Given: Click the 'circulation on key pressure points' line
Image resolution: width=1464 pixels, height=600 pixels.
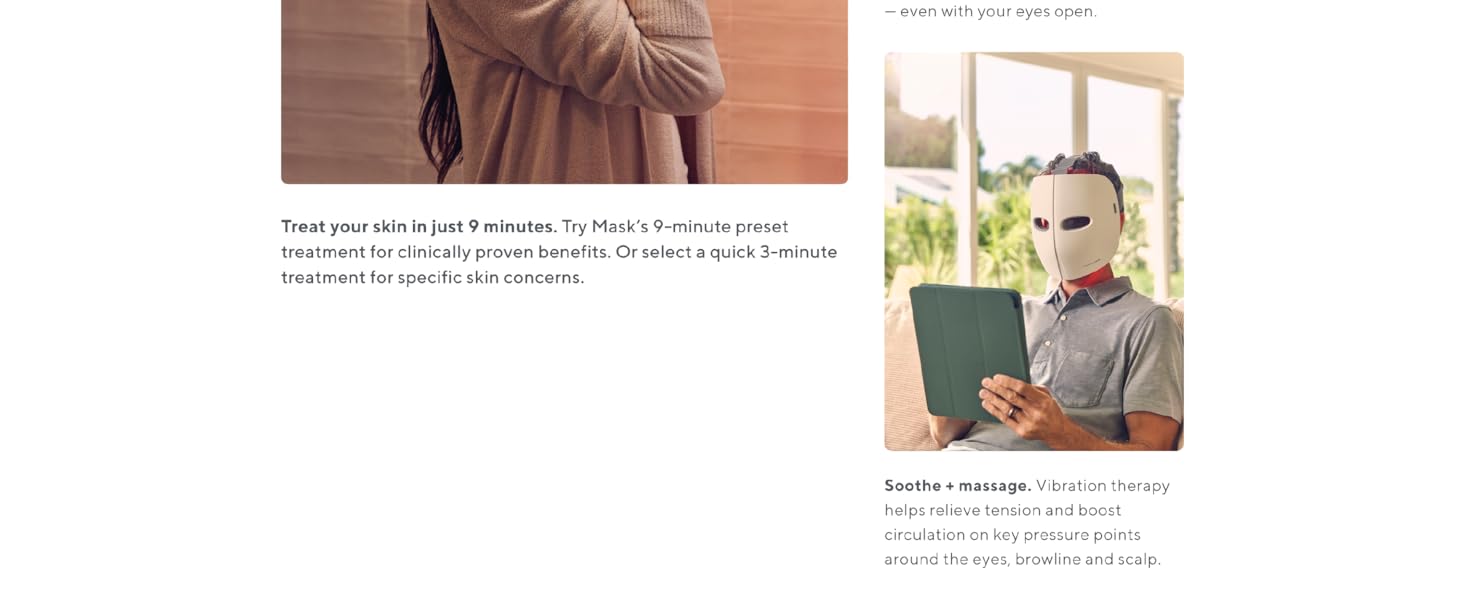Looking at the screenshot, I should [1012, 535].
